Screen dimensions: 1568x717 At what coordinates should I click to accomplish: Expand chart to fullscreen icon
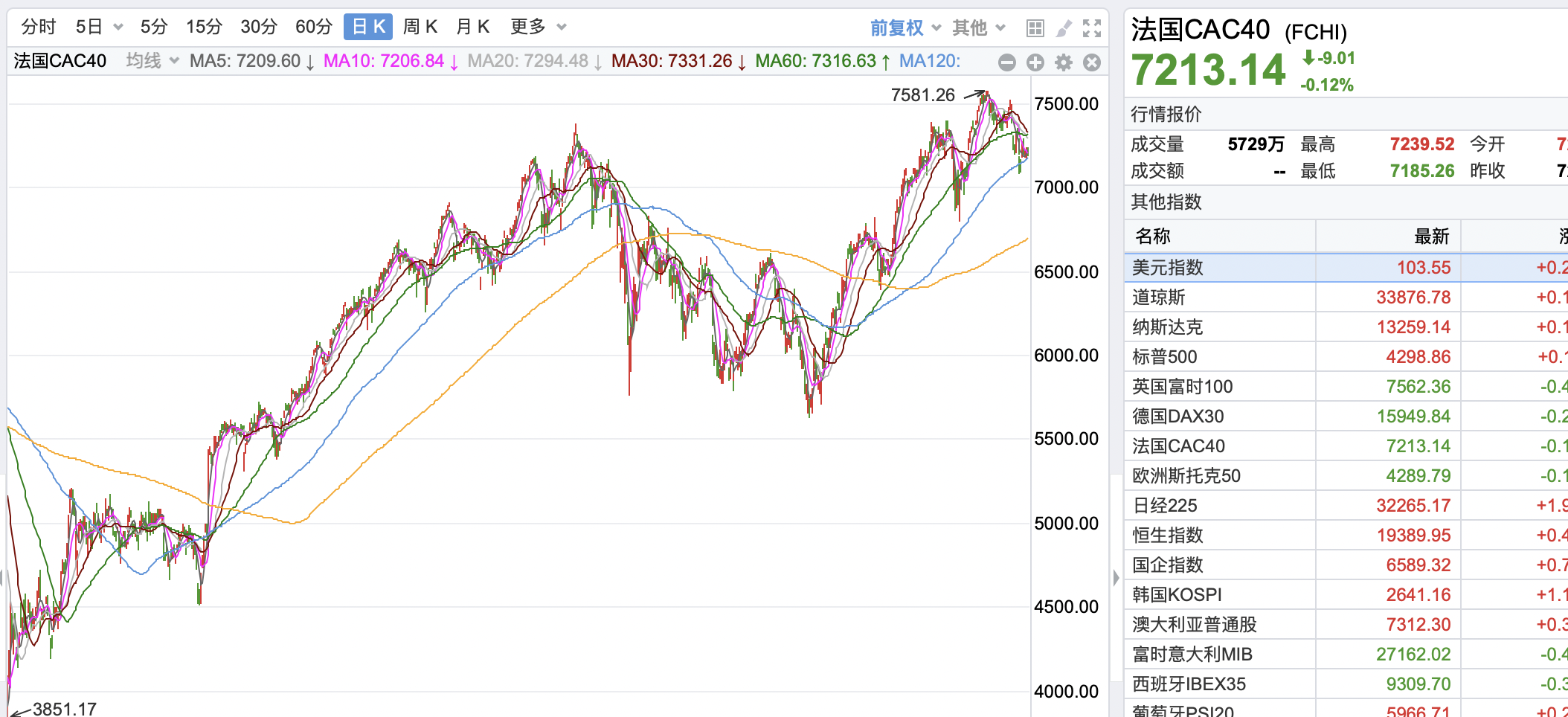tap(1092, 28)
